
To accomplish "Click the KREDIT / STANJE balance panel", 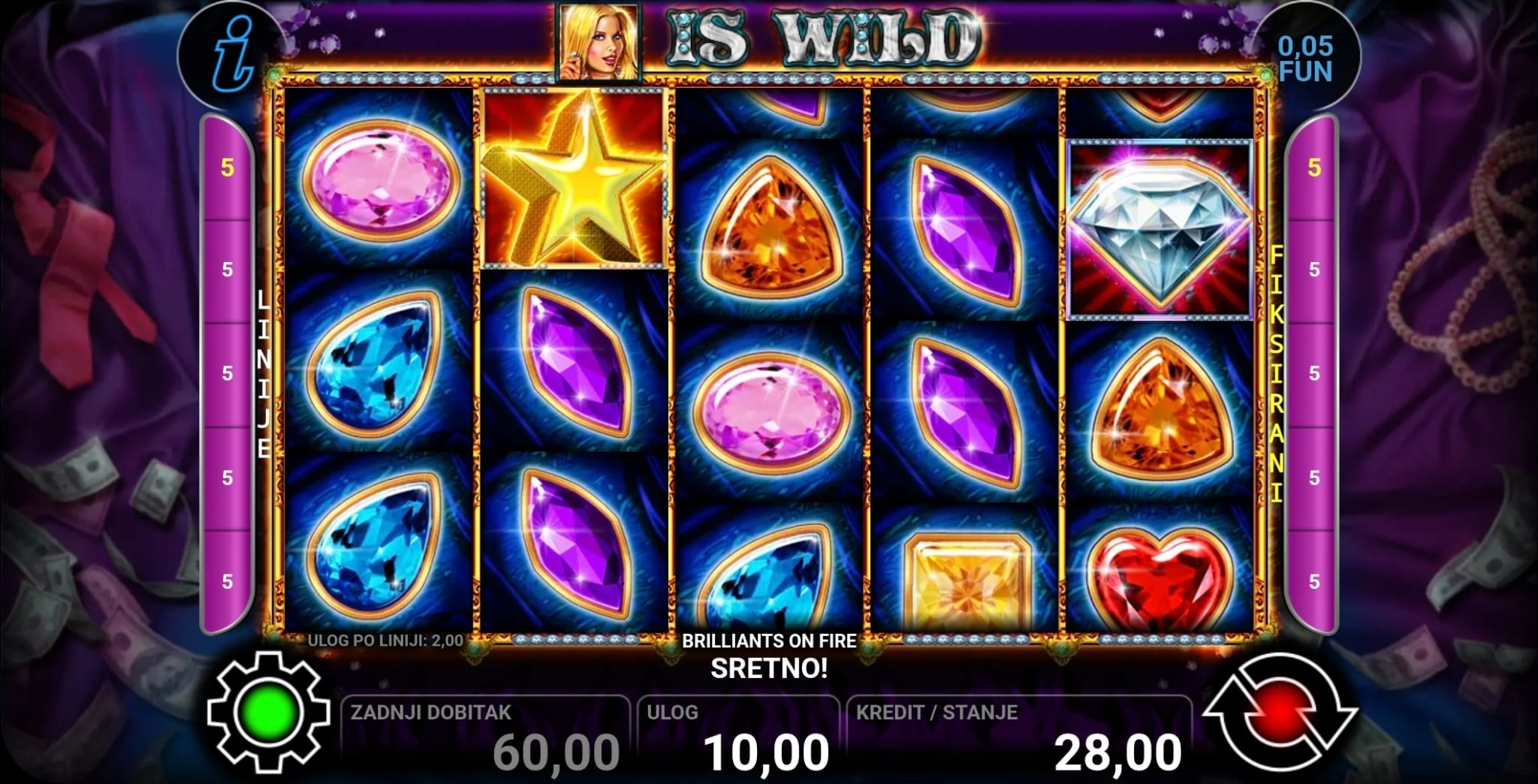I will click(1018, 736).
